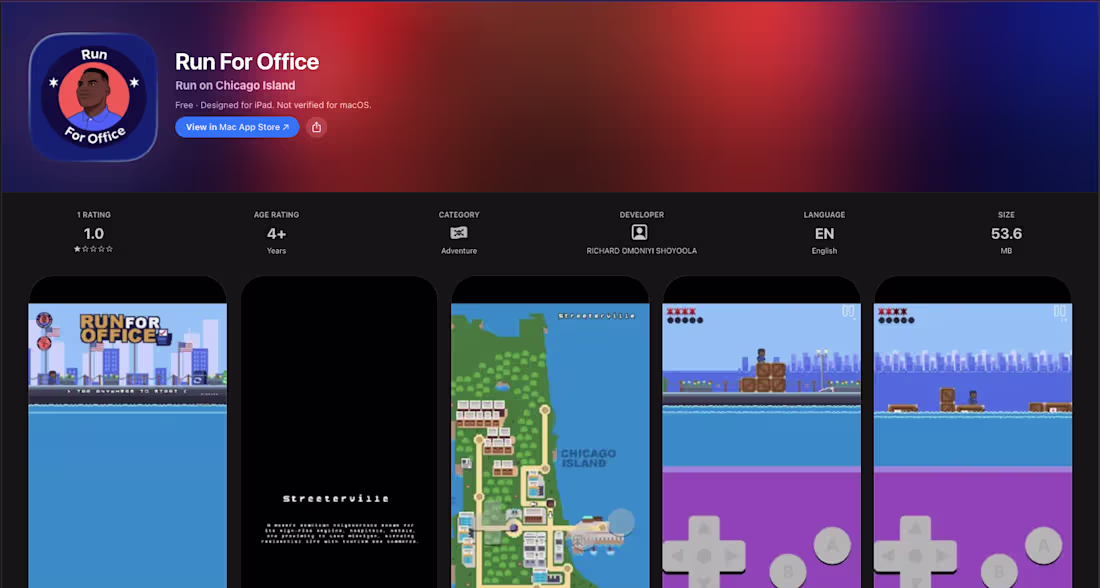Open developer Richard Omoniyi Shoyoola link

click(641, 250)
